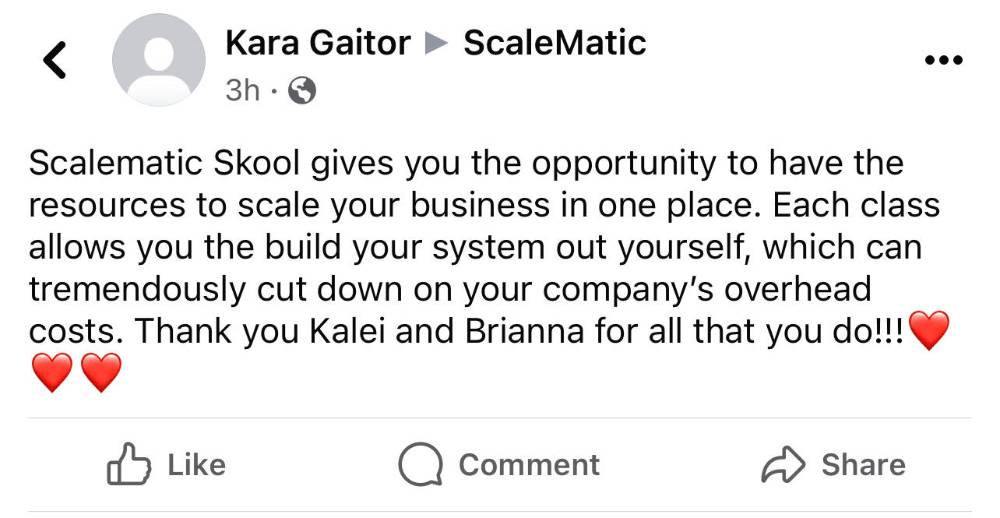The image size is (1000, 518).
Task: Click the first heart on the last line
Action: 52,373
